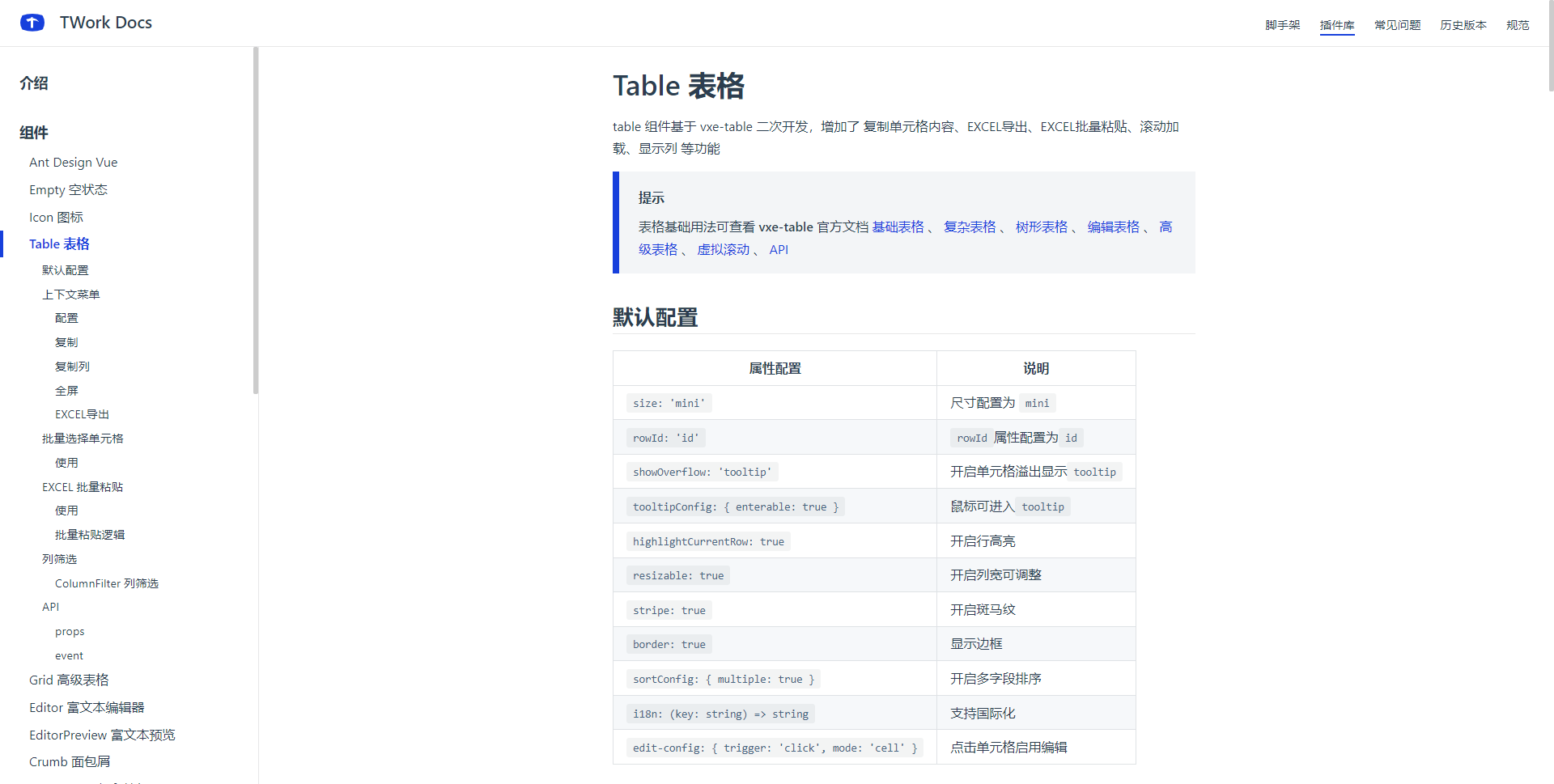This screenshot has height=784, width=1554.
Task: Open the API link in the tip box
Action: pos(779,250)
